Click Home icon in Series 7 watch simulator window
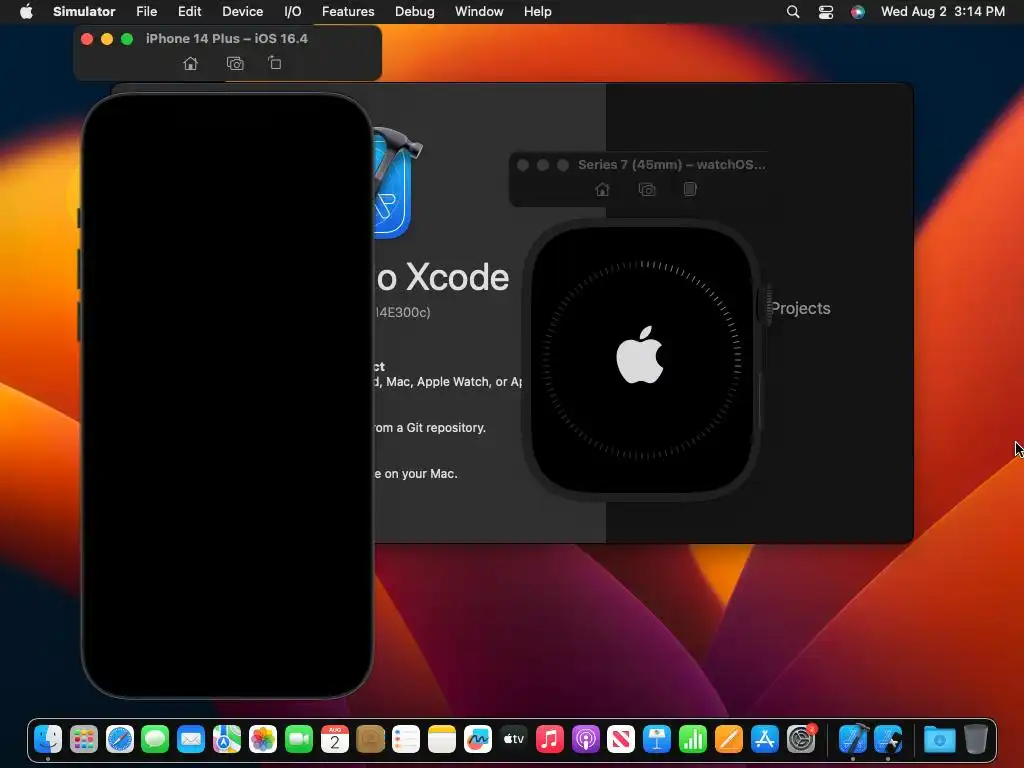The width and height of the screenshot is (1024, 768). pos(602,189)
